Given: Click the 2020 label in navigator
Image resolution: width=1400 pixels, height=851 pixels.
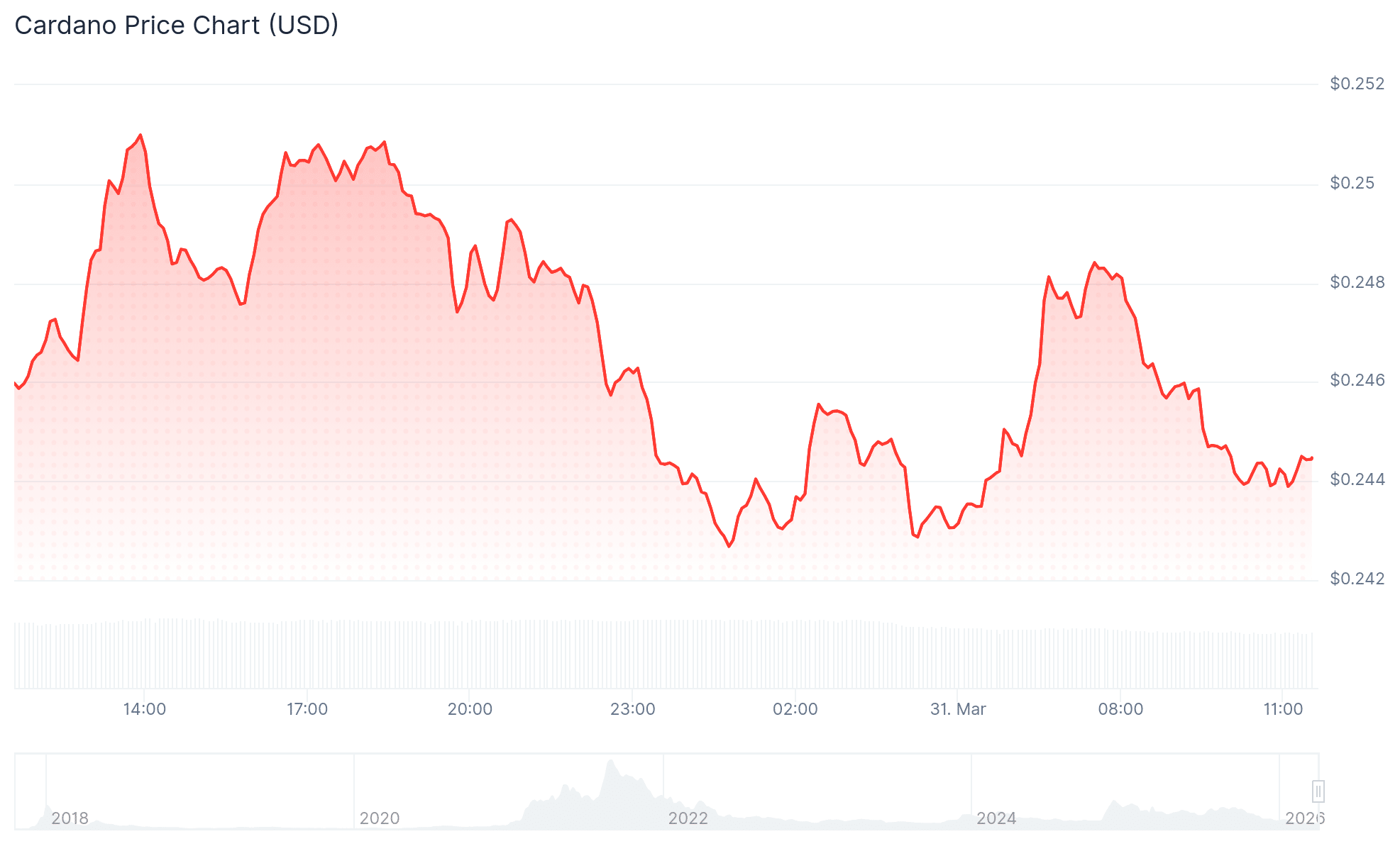Looking at the screenshot, I should pos(380,818).
